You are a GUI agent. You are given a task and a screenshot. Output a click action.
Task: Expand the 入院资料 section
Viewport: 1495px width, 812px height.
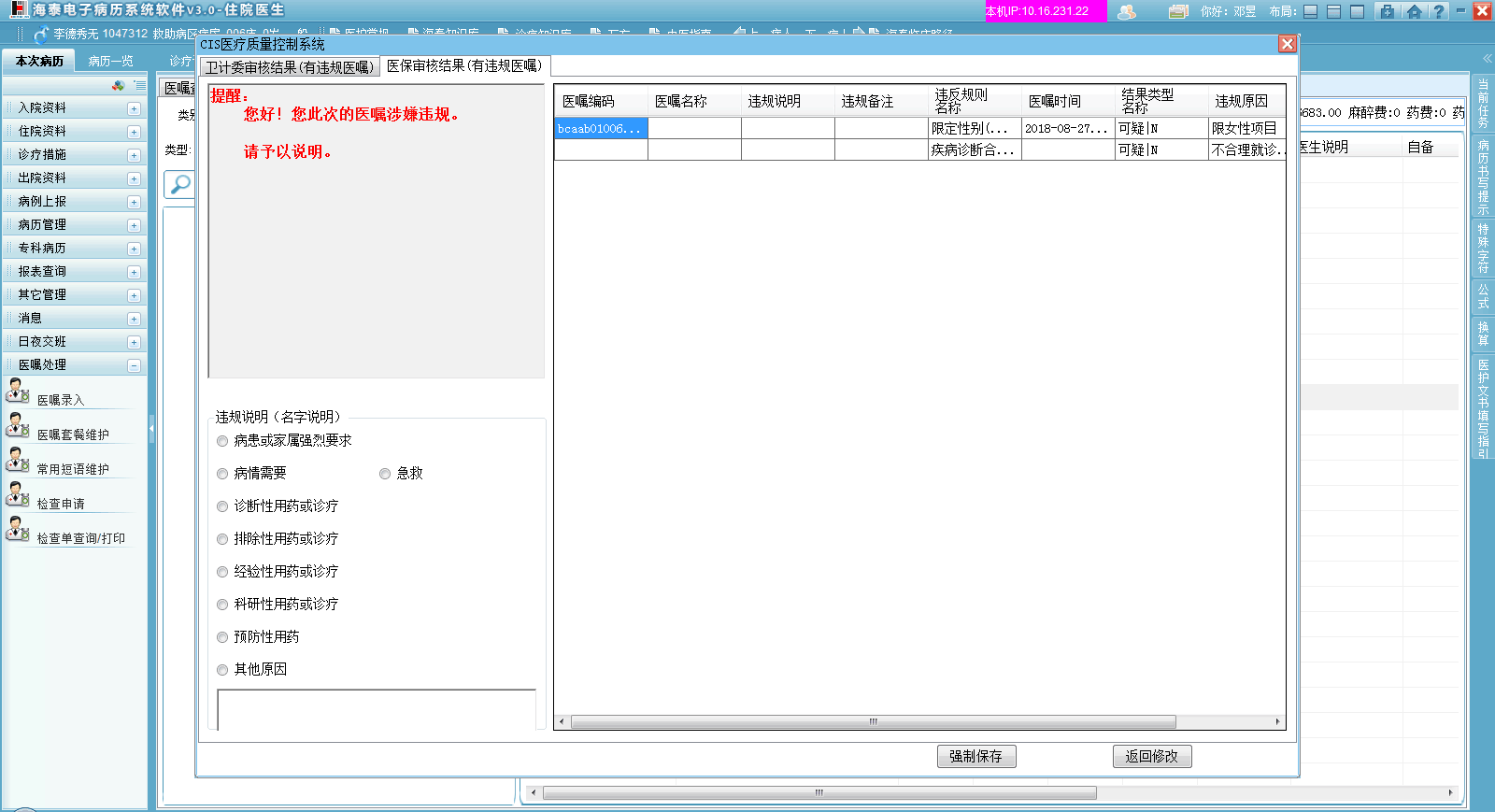(134, 108)
